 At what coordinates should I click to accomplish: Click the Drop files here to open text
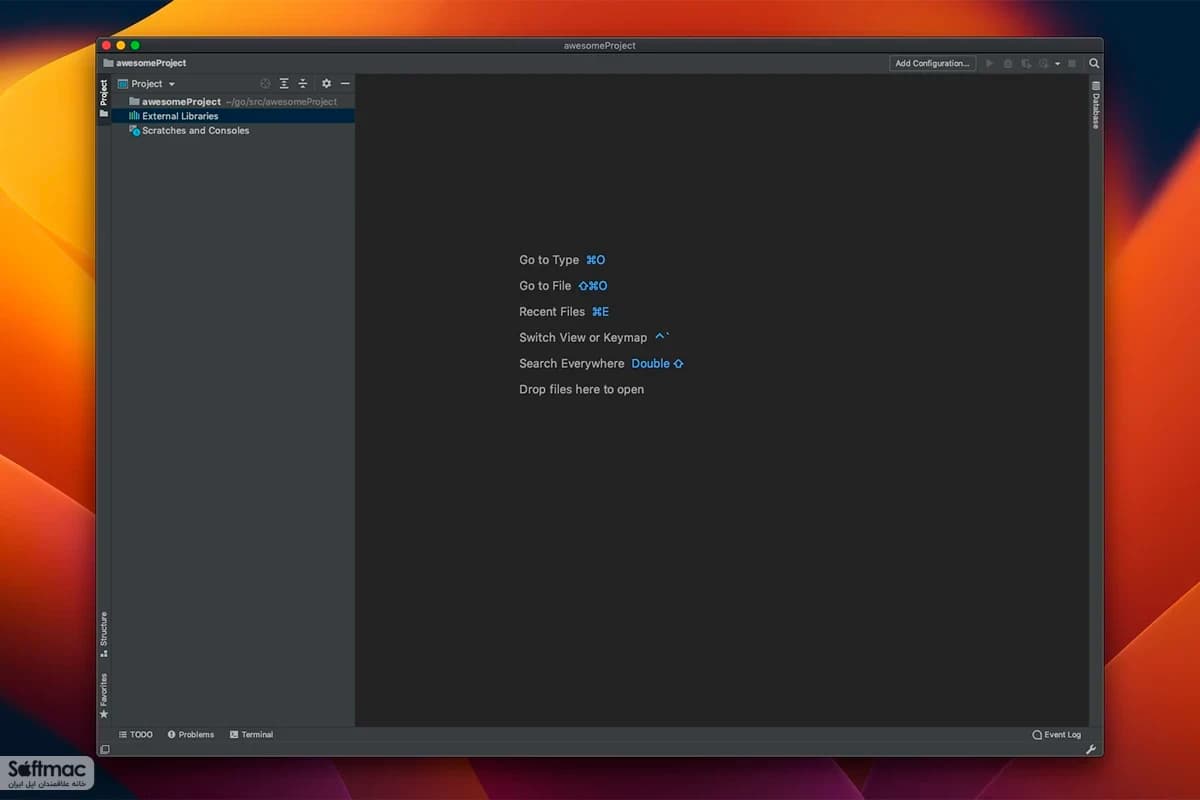coord(582,390)
